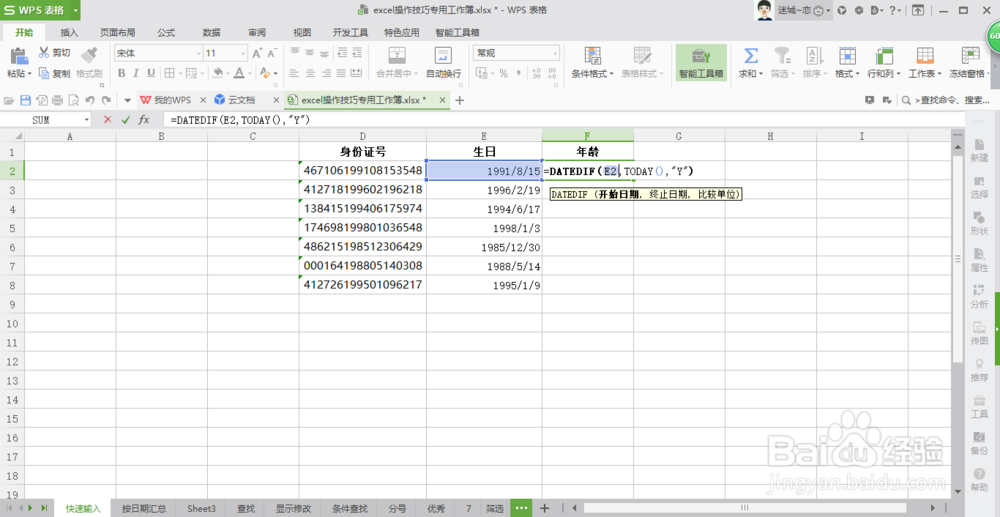The height and width of the screenshot is (517, 1000).
Task: Open the number format 常规 dropdown
Action: tap(555, 54)
